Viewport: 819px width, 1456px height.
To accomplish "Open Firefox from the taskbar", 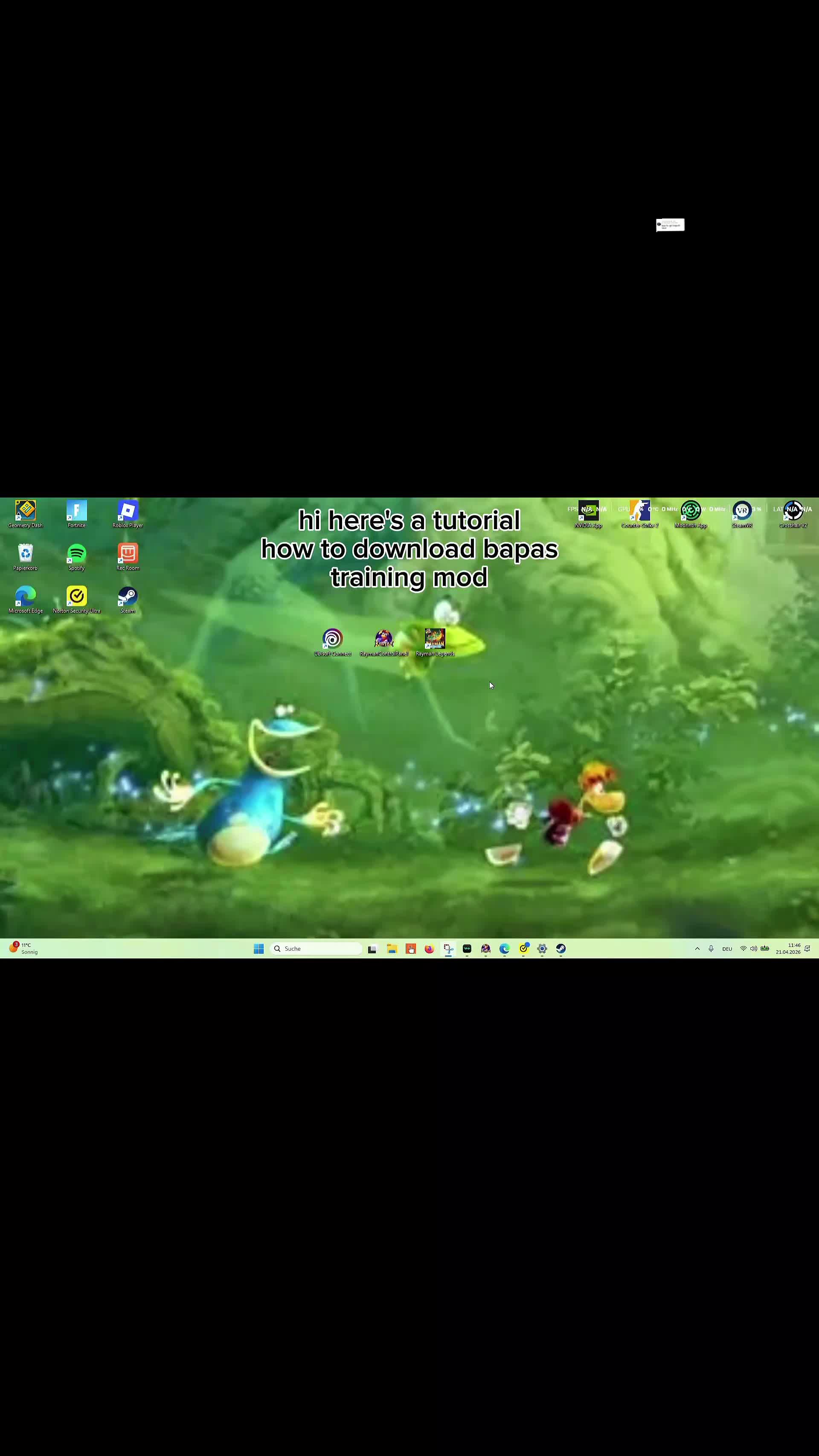I will pyautogui.click(x=429, y=949).
